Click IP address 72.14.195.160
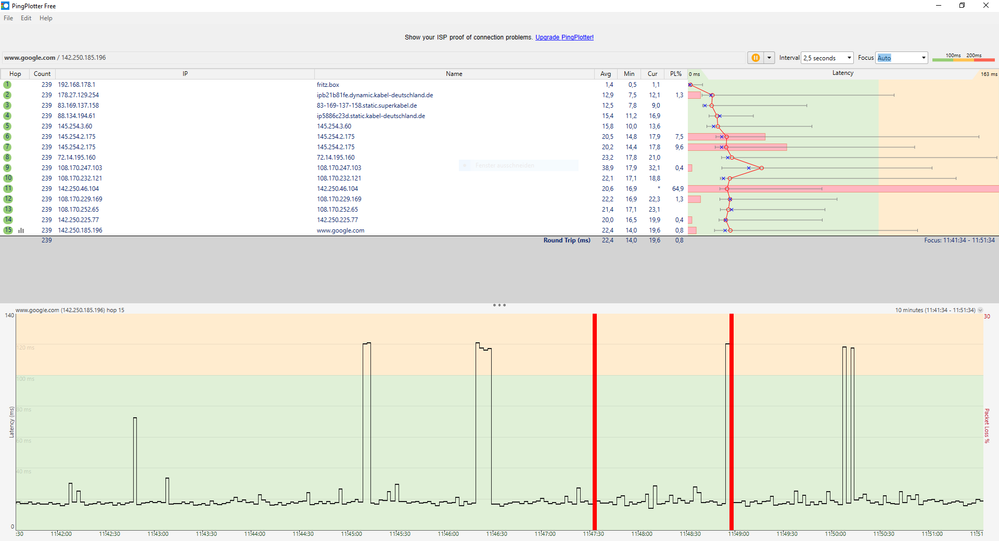The image size is (999, 541). [76, 157]
